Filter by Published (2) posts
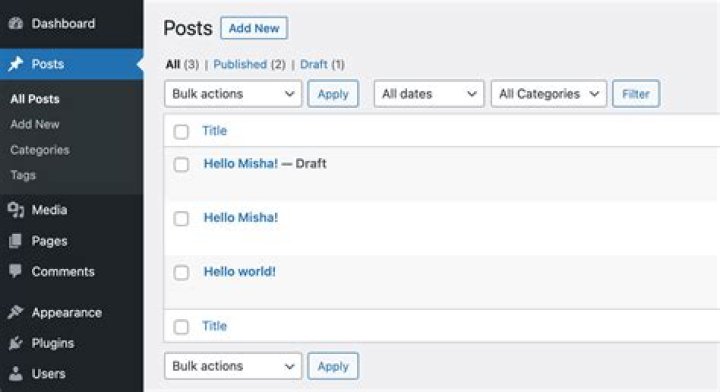 coord(249,64)
